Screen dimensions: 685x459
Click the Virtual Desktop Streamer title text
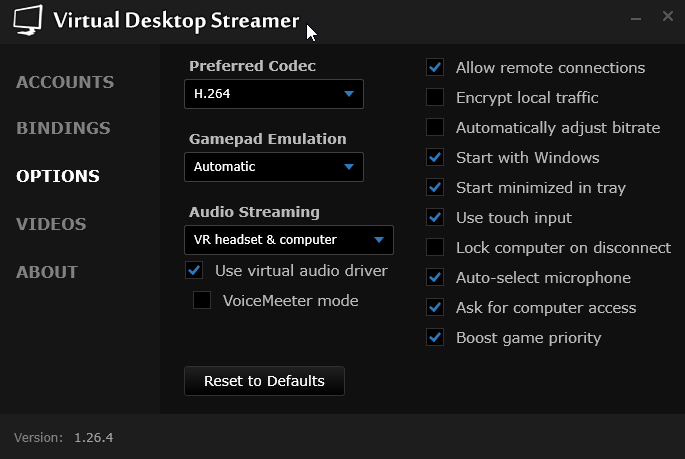tap(176, 21)
